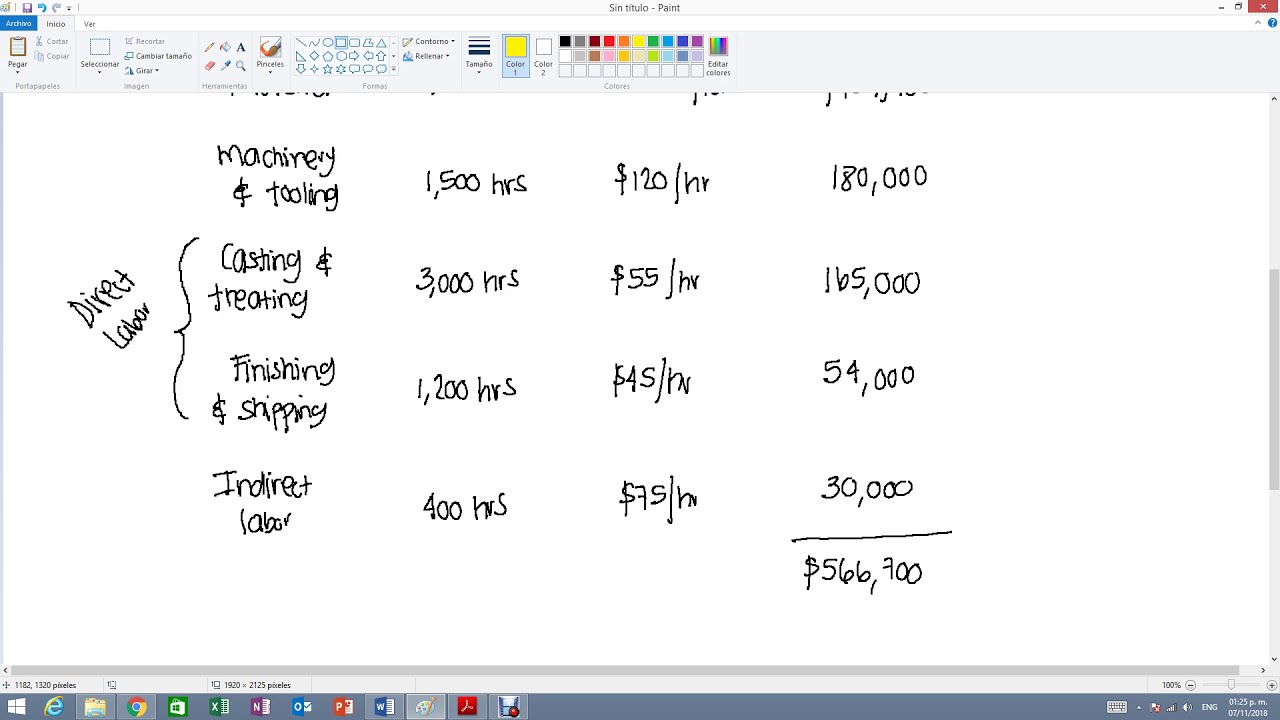Open the Tamaño line size dropdown
Image resolution: width=1280 pixels, height=720 pixels.
click(479, 55)
